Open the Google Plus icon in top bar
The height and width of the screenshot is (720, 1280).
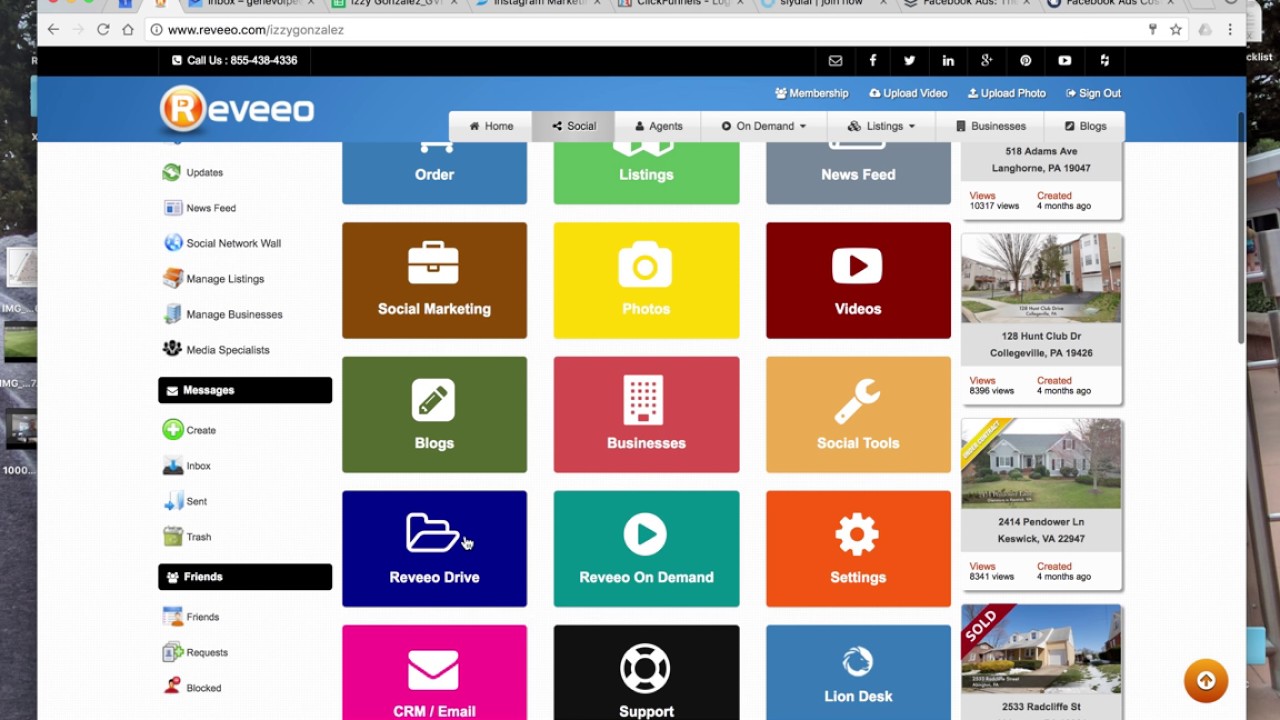(986, 61)
